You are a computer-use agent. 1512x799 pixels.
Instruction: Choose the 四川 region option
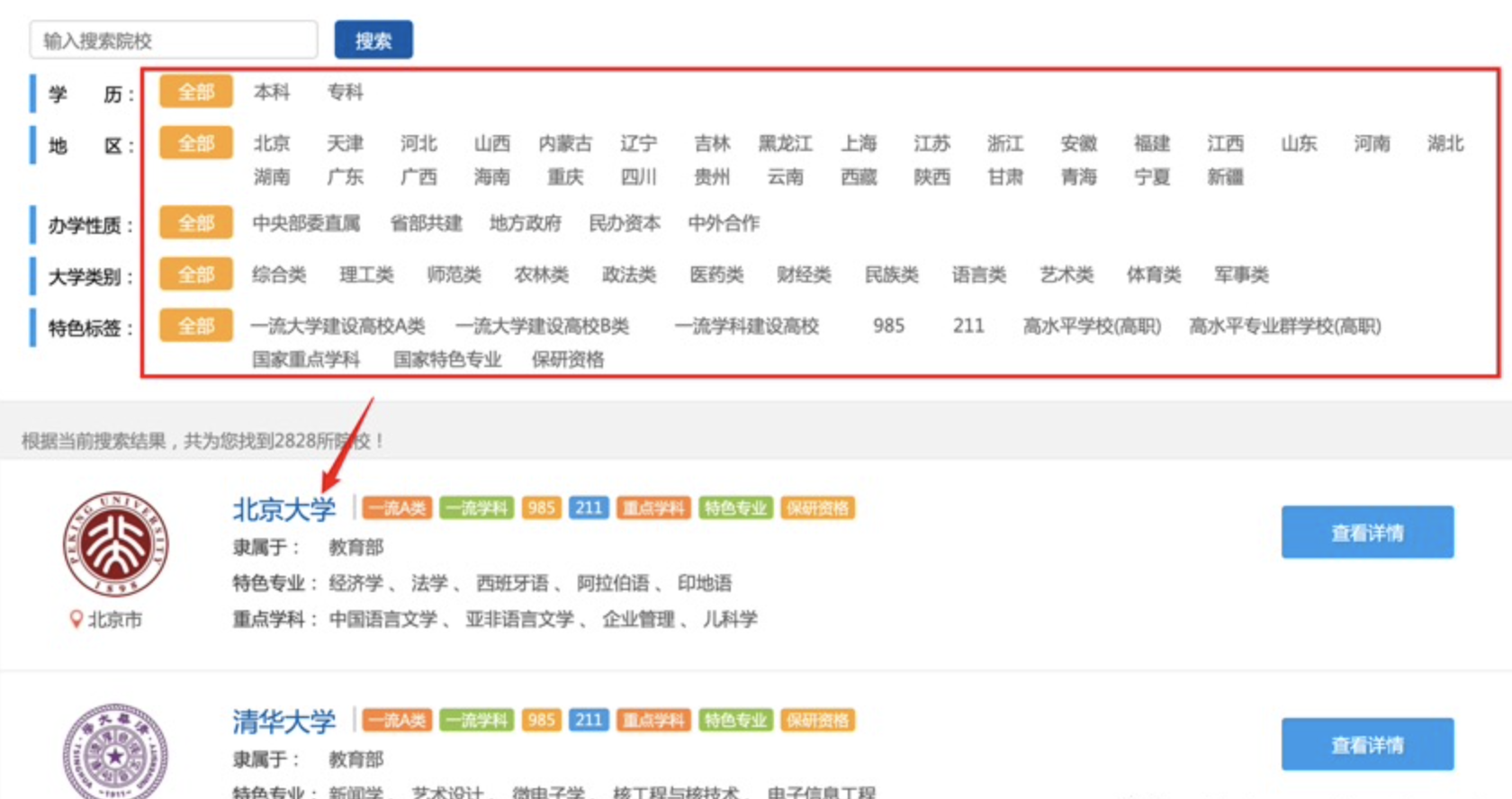(639, 176)
